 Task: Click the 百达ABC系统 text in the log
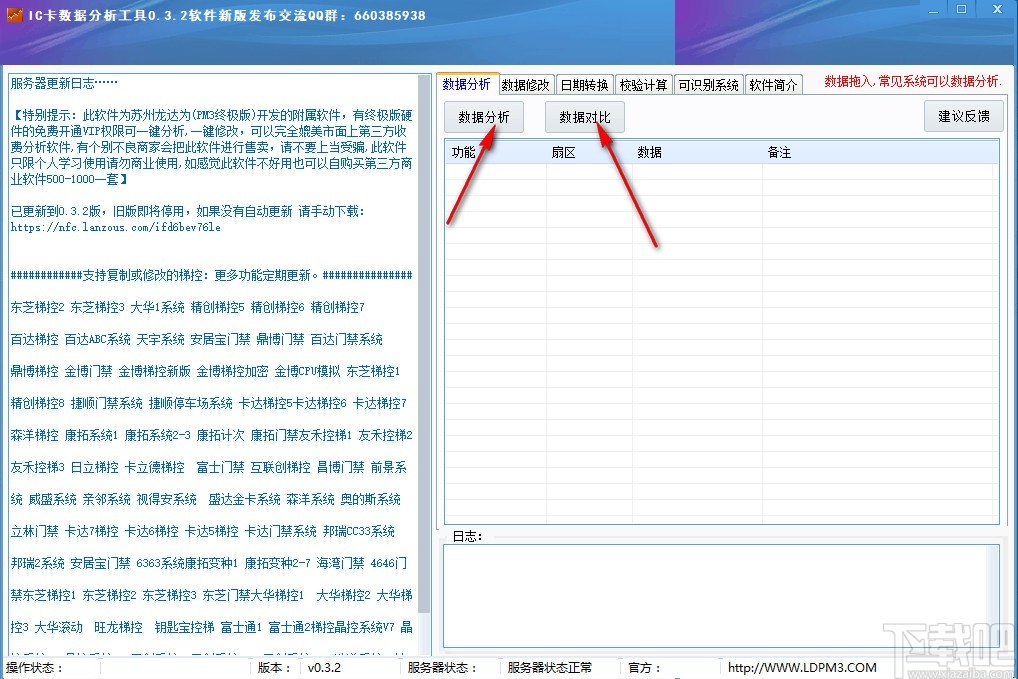pyautogui.click(x=97, y=339)
